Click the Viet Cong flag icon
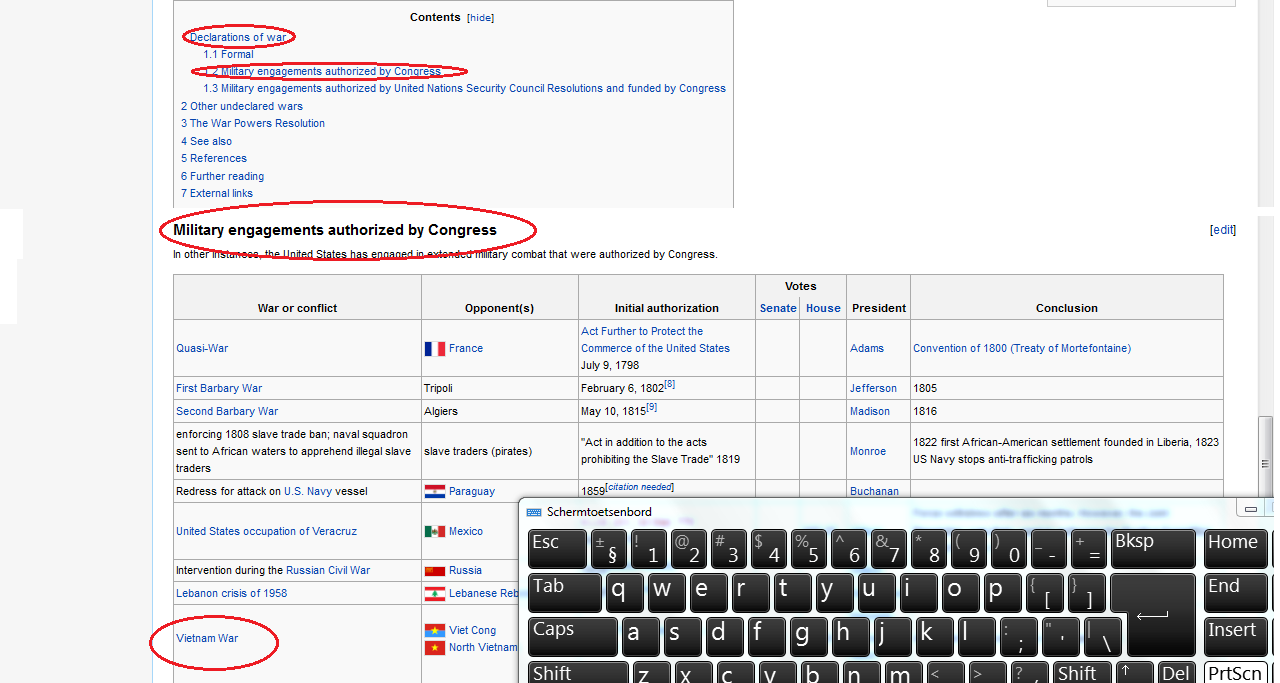Image resolution: width=1280 pixels, height=683 pixels. click(x=434, y=631)
